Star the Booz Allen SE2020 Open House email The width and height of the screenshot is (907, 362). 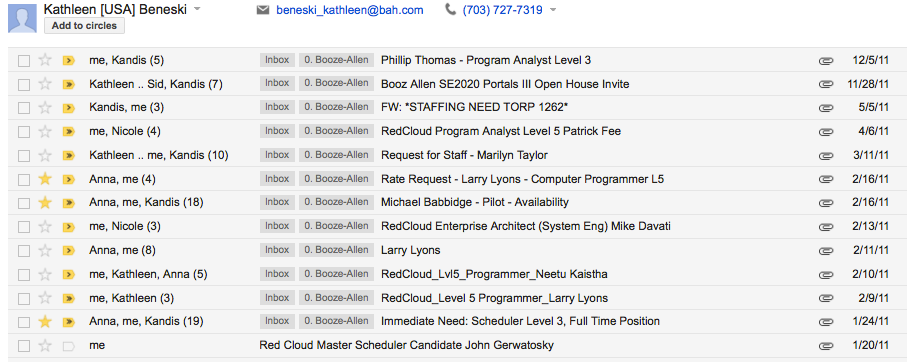[x=45, y=84]
